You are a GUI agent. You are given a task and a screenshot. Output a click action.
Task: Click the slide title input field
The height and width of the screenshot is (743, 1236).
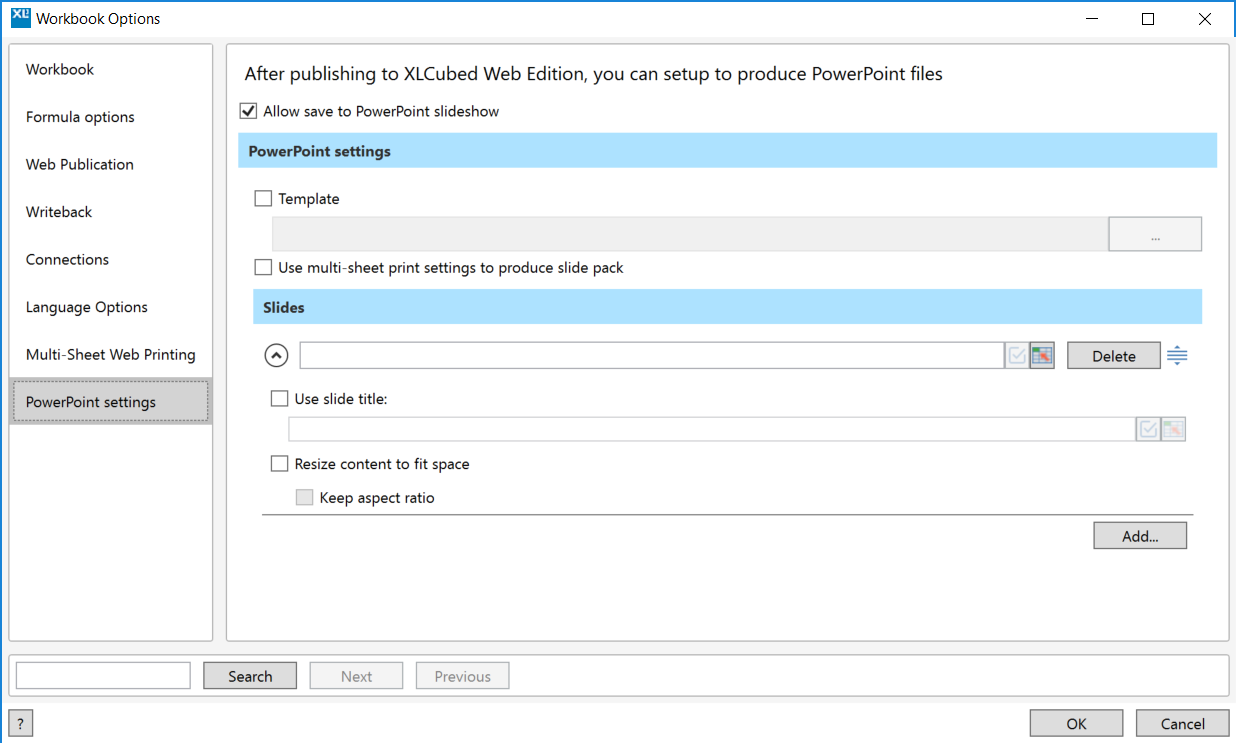click(712, 429)
